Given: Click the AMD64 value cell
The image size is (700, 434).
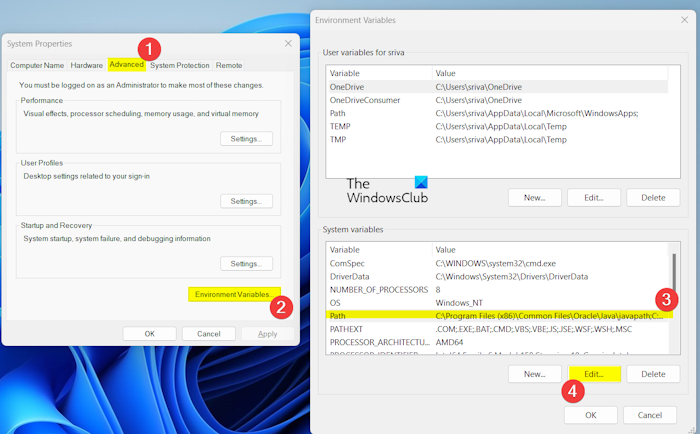Looking at the screenshot, I should tap(449, 342).
